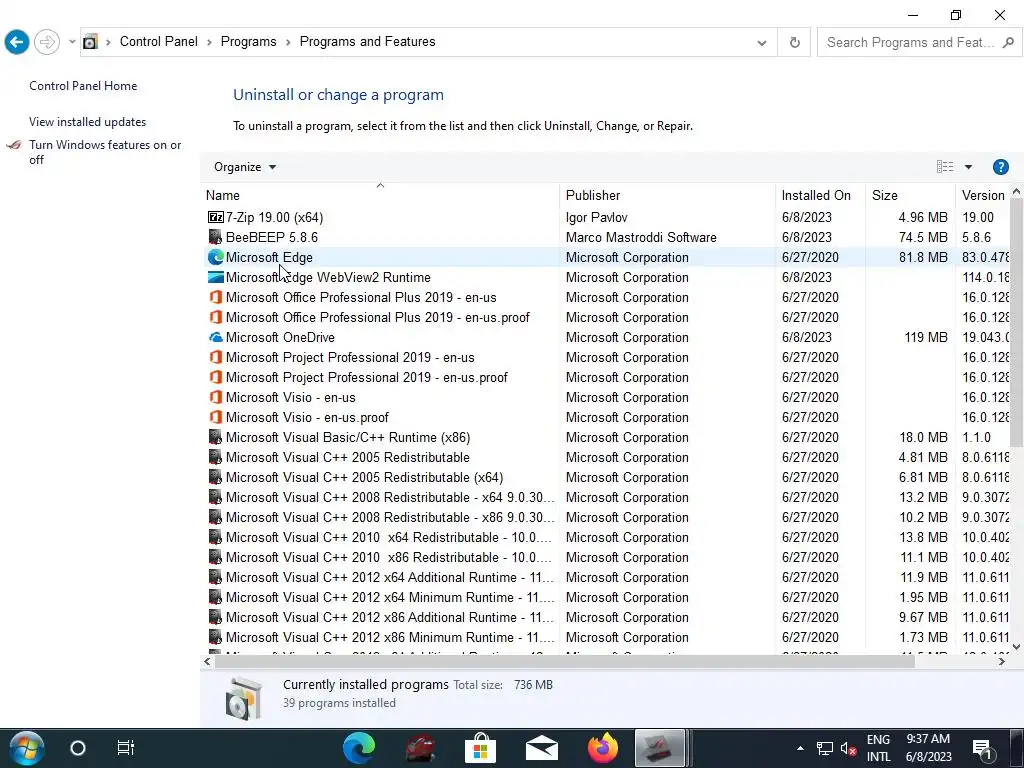Open the Organize menu
Image resolution: width=1024 pixels, height=768 pixels.
(x=245, y=167)
